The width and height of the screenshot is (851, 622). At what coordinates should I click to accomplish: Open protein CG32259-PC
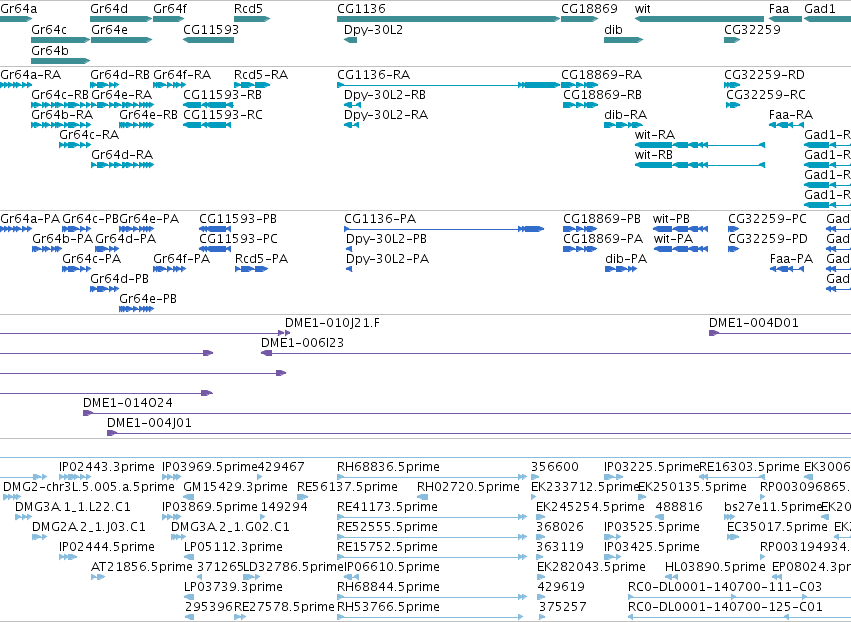767,219
